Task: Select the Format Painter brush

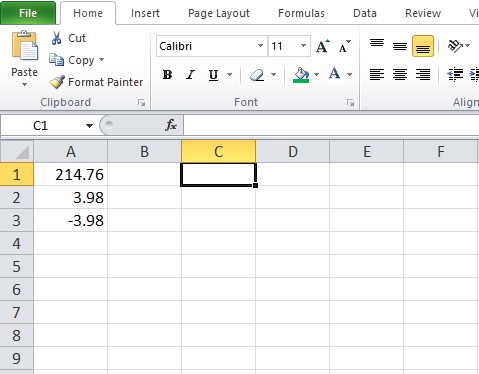Action: (x=57, y=82)
